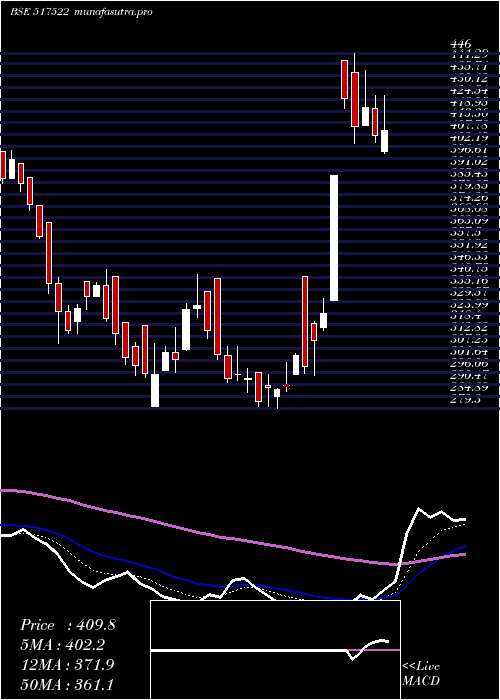Click the 312.82 price axis label
500x700 pixels.
(x=469, y=328)
